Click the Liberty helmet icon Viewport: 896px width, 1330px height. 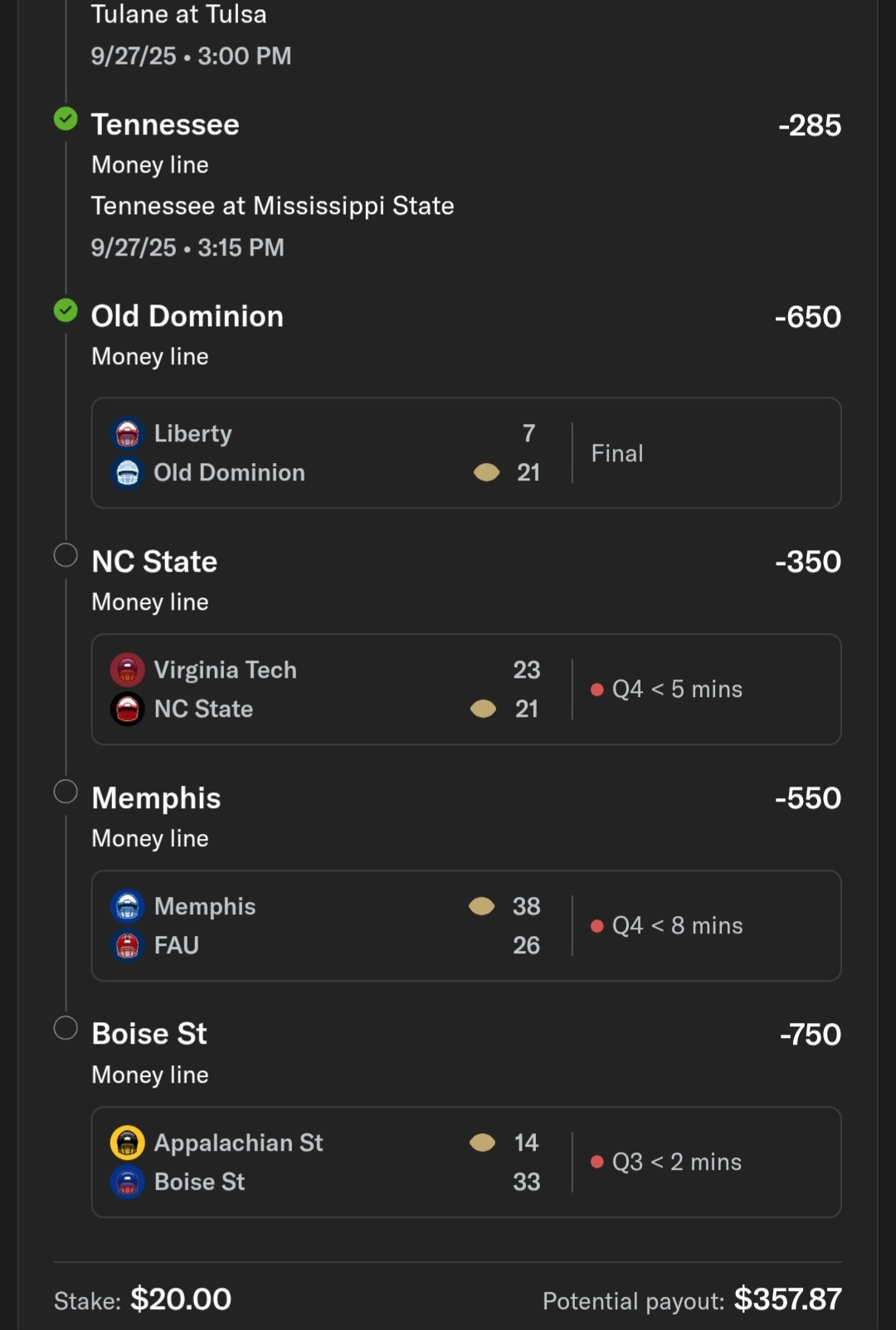(127, 433)
